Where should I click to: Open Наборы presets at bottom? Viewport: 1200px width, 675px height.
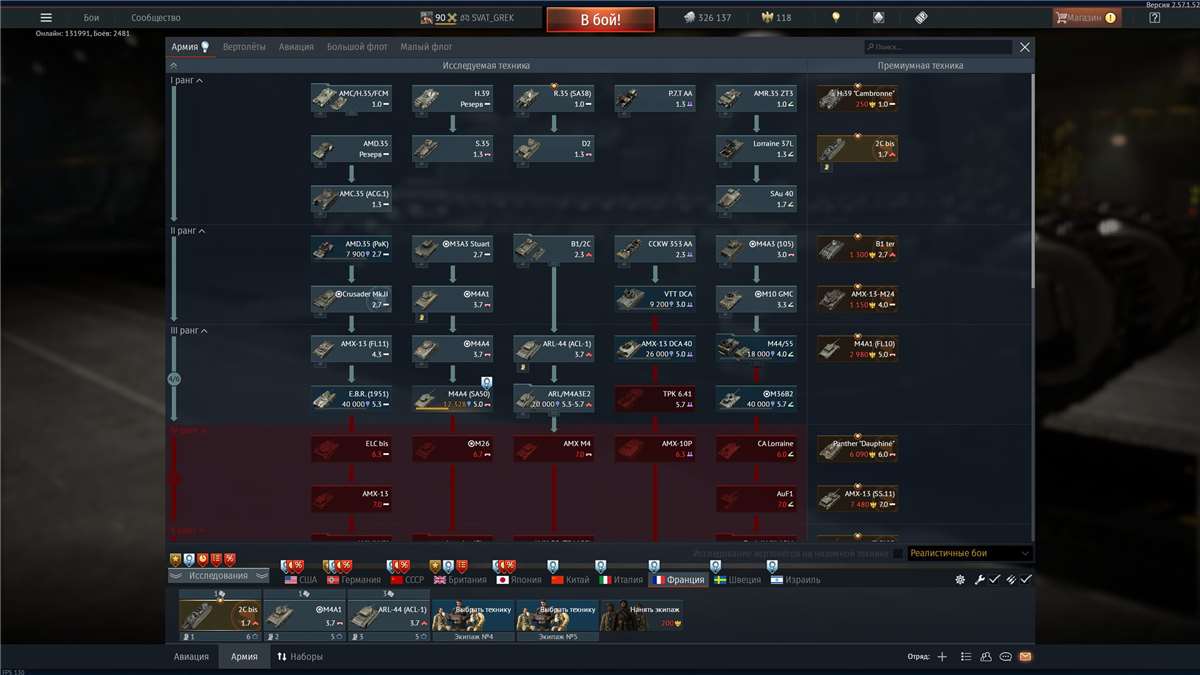click(x=300, y=657)
